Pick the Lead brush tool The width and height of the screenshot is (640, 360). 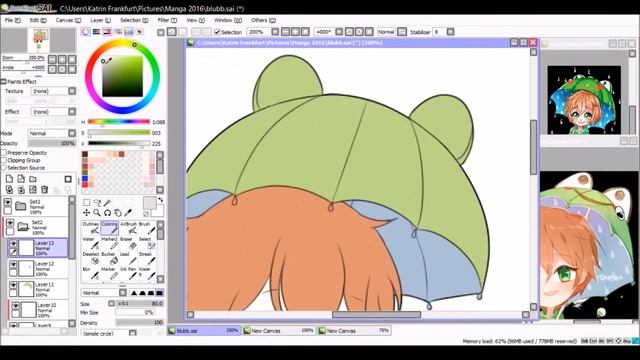point(128,258)
